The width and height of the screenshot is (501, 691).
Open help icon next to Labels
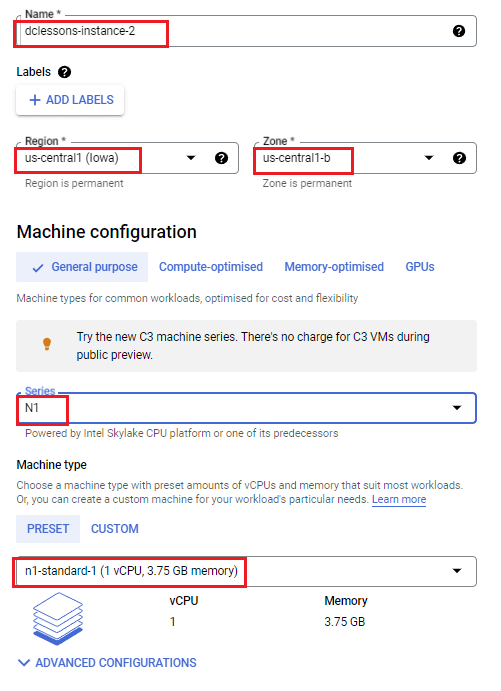pyautogui.click(x=64, y=72)
